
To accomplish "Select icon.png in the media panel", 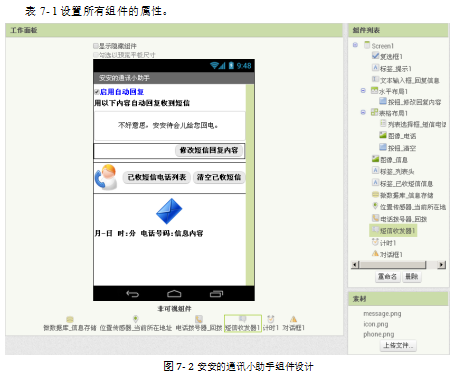I will [376, 324].
